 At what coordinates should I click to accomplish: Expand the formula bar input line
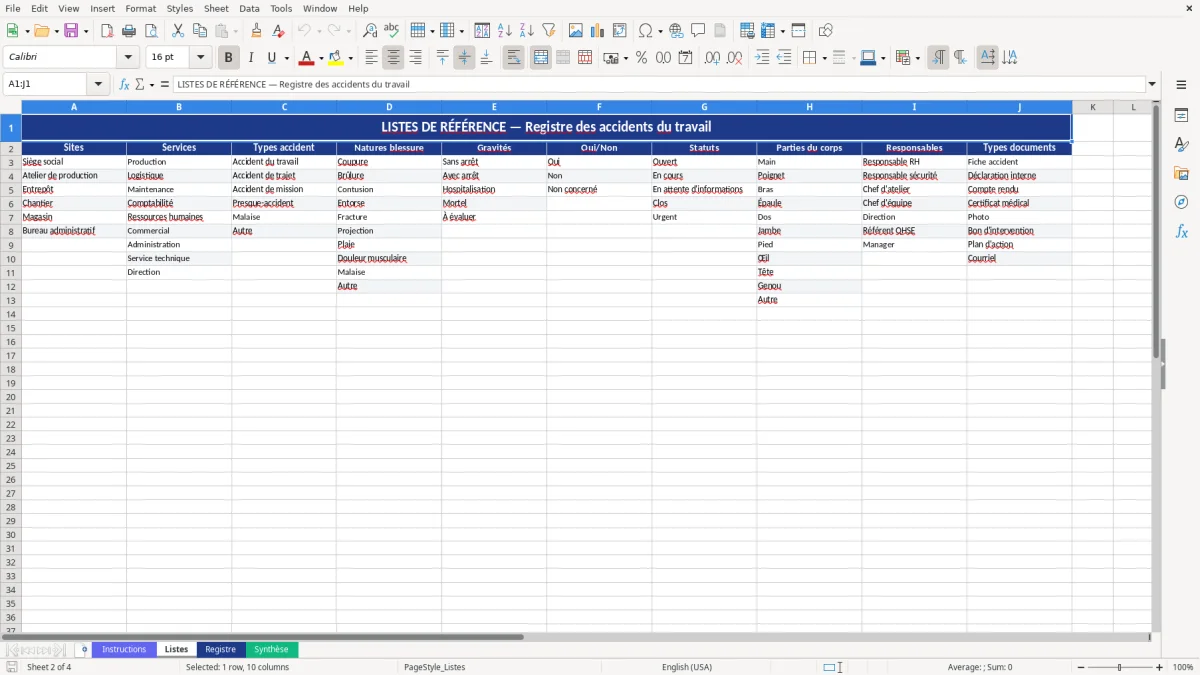[1152, 85]
